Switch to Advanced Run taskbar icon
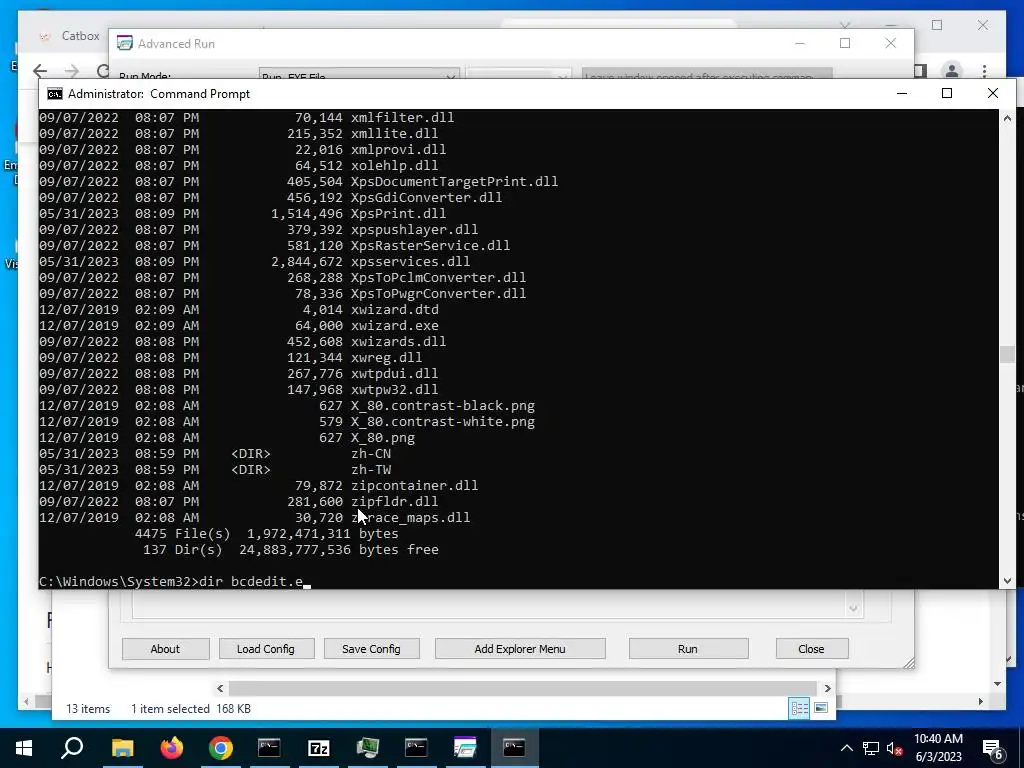The width and height of the screenshot is (1024, 768). click(x=465, y=748)
